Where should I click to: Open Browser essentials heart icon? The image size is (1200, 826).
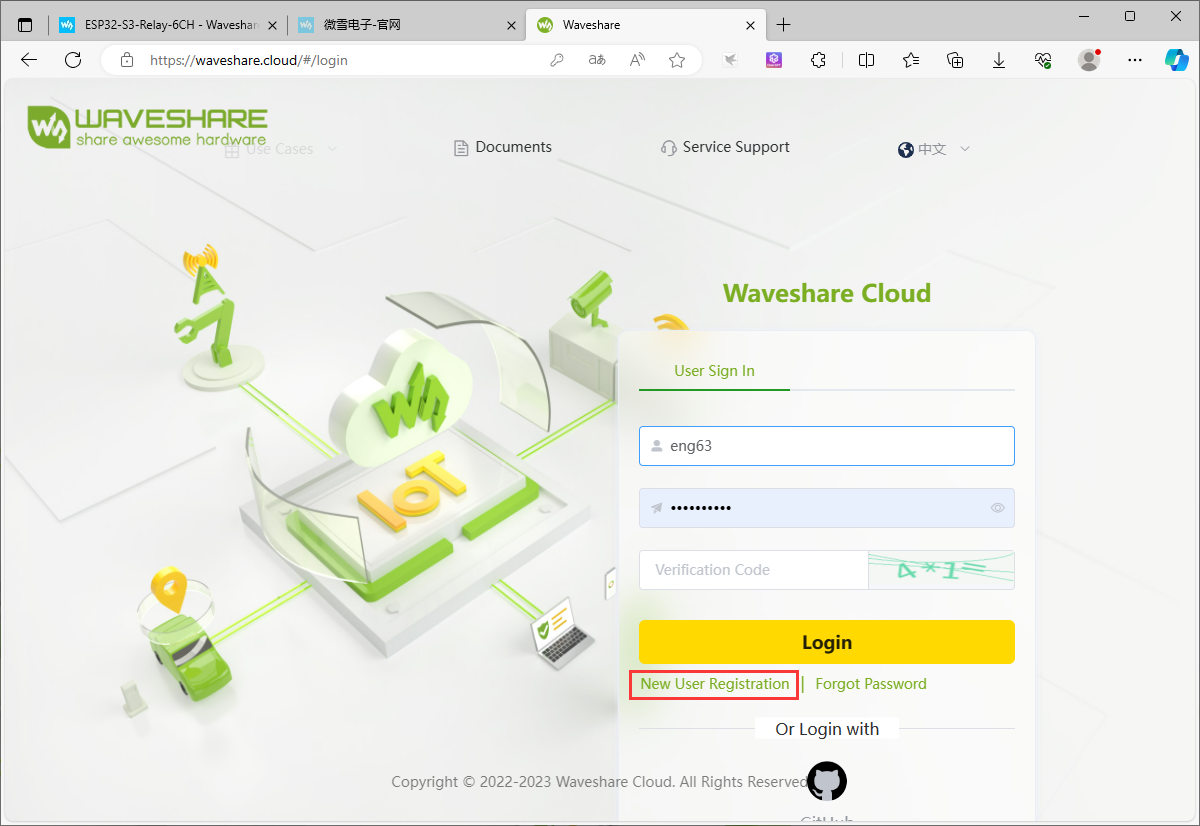click(x=1043, y=60)
